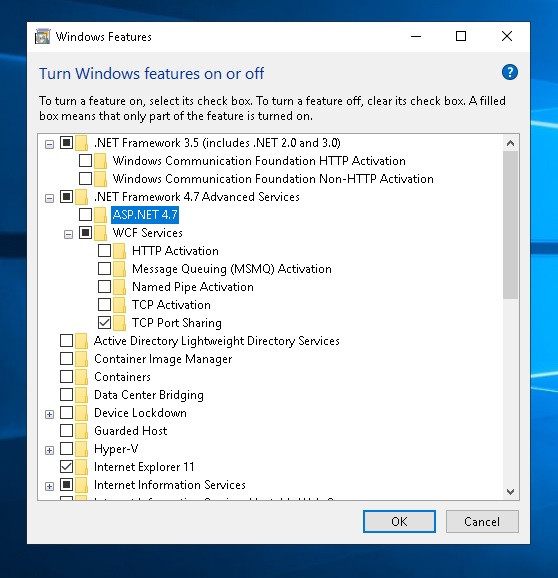The height and width of the screenshot is (578, 558).
Task: Click the scrollbar down arrow in the features list
Action: pyautogui.click(x=510, y=492)
